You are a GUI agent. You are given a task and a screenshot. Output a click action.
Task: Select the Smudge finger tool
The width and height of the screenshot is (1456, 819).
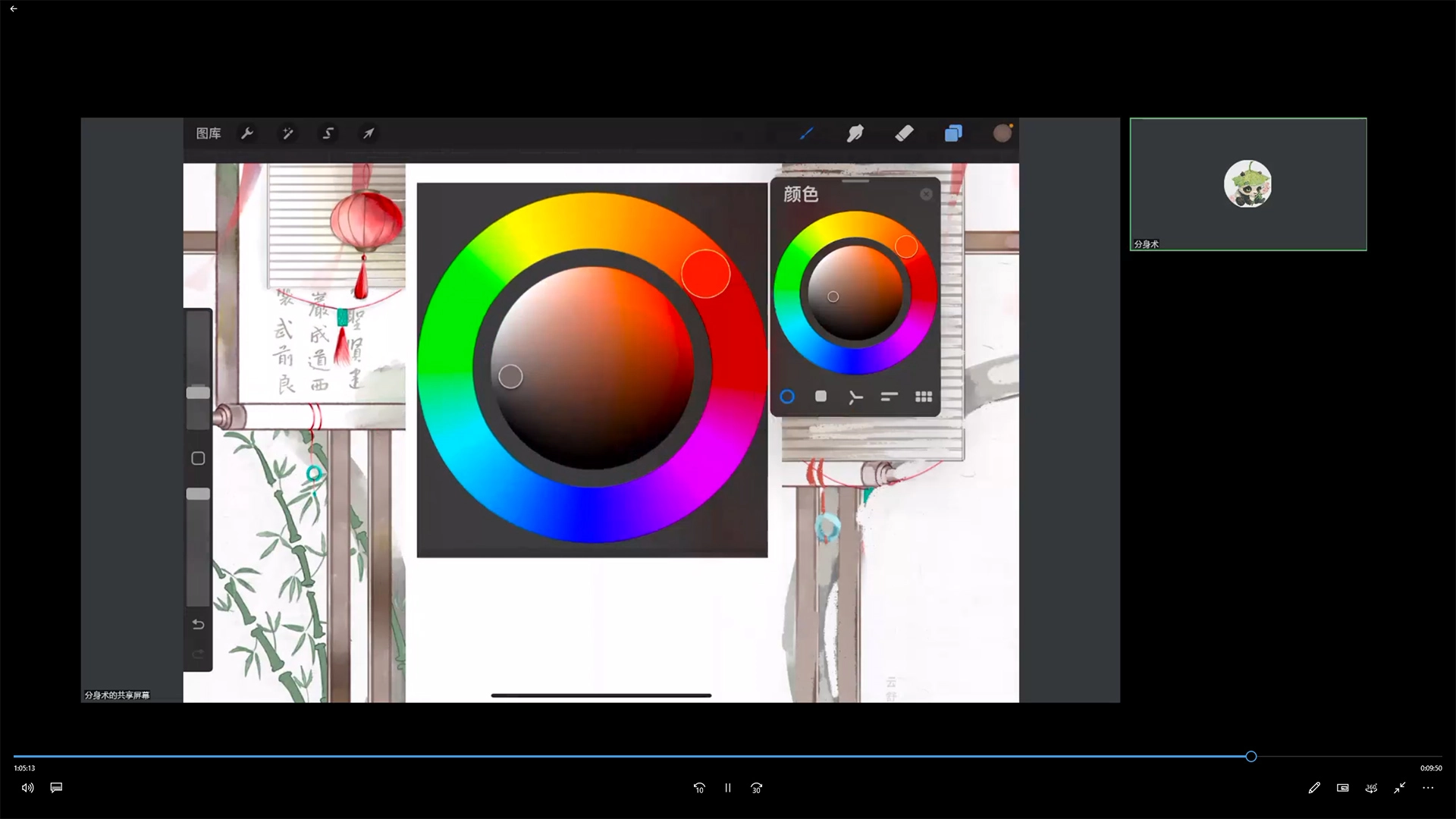[x=855, y=133]
